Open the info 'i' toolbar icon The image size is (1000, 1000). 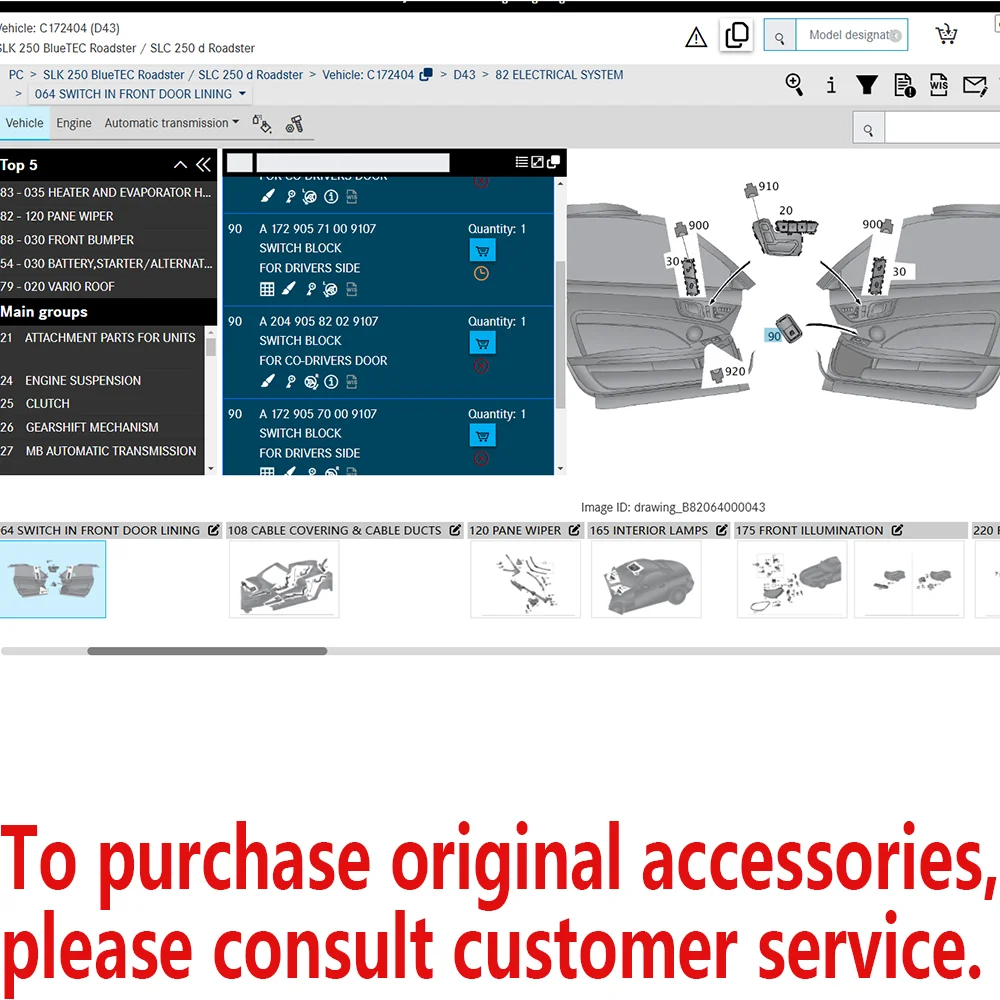click(x=830, y=85)
